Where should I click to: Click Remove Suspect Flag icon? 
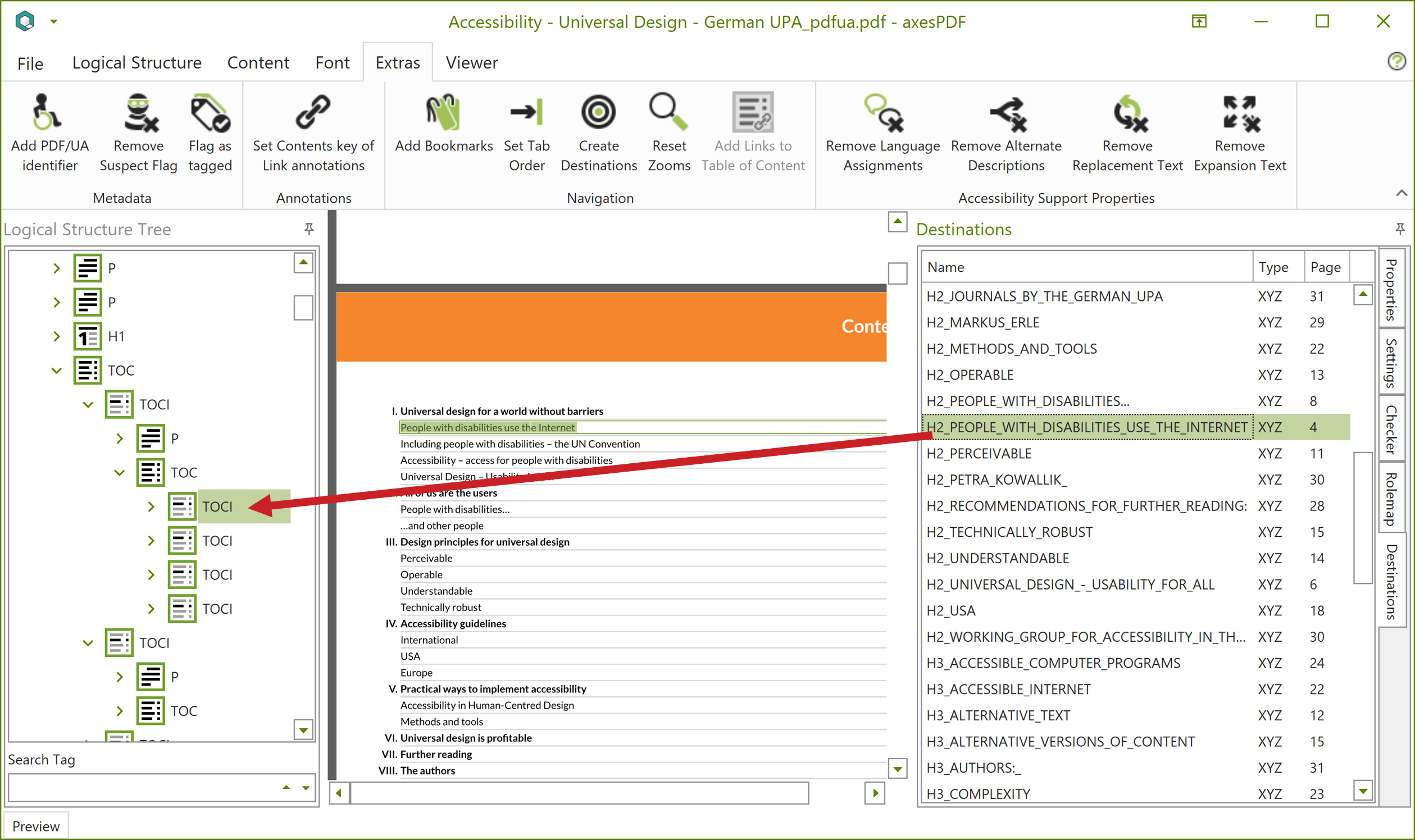pyautogui.click(x=140, y=112)
